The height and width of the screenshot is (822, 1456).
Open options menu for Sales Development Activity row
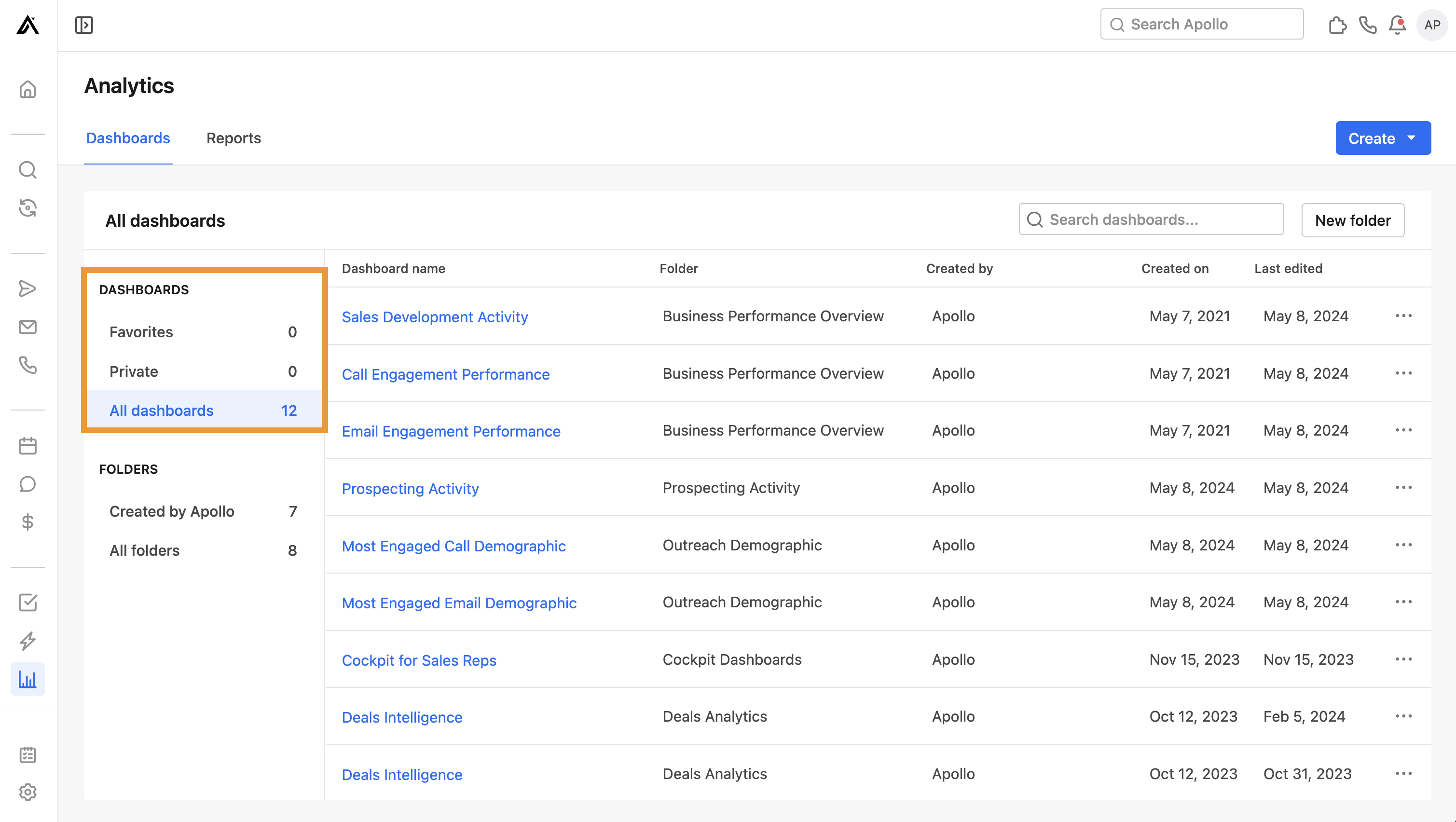pos(1404,315)
